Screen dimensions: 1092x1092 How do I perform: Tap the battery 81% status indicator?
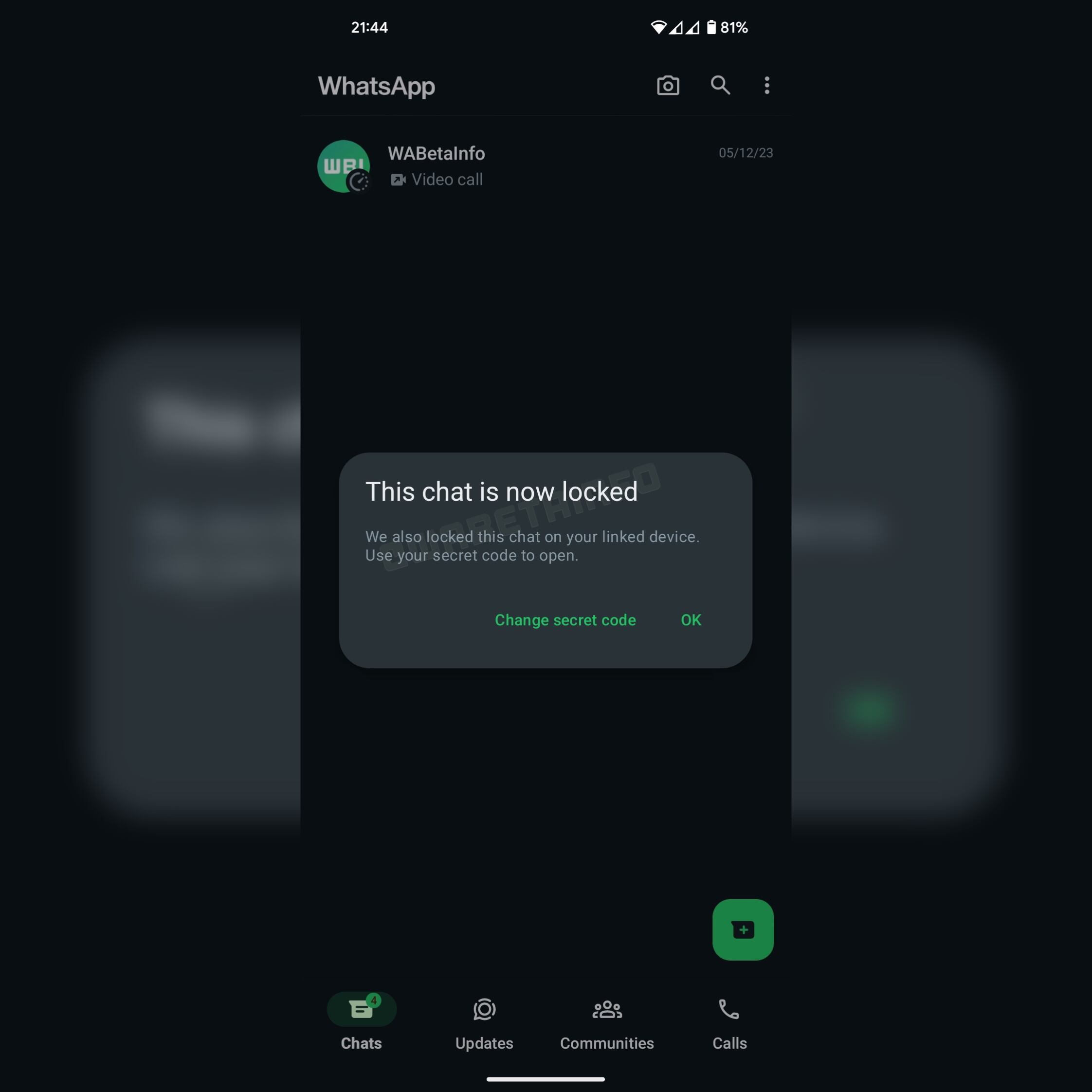pyautogui.click(x=728, y=27)
